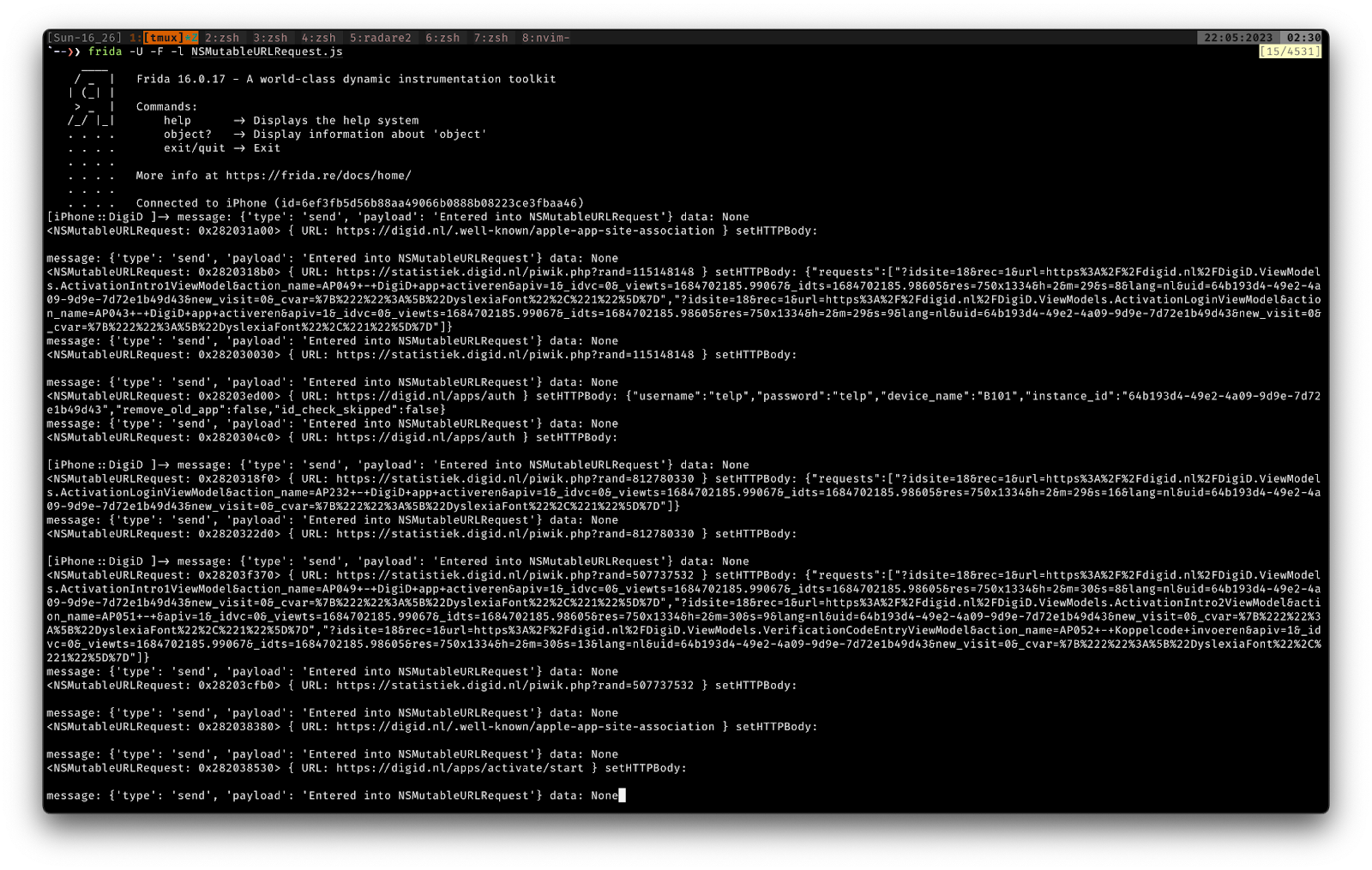Click the Frida 16.0.17 version line
Screen dimensions: 1372x870
tap(346, 79)
